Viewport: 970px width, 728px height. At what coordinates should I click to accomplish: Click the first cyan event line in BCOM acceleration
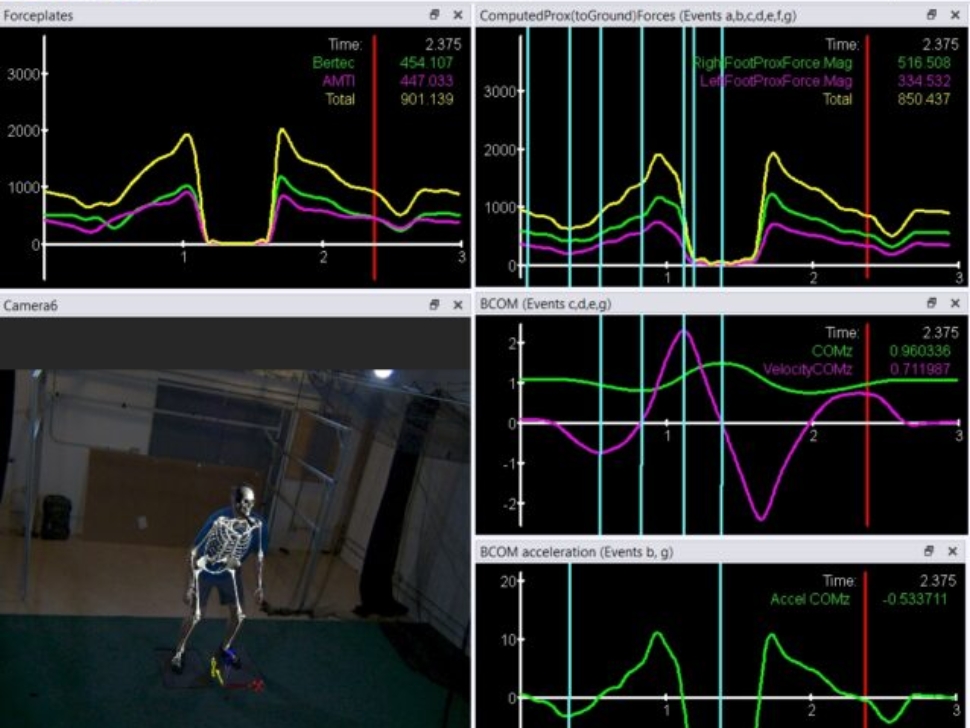tap(569, 640)
